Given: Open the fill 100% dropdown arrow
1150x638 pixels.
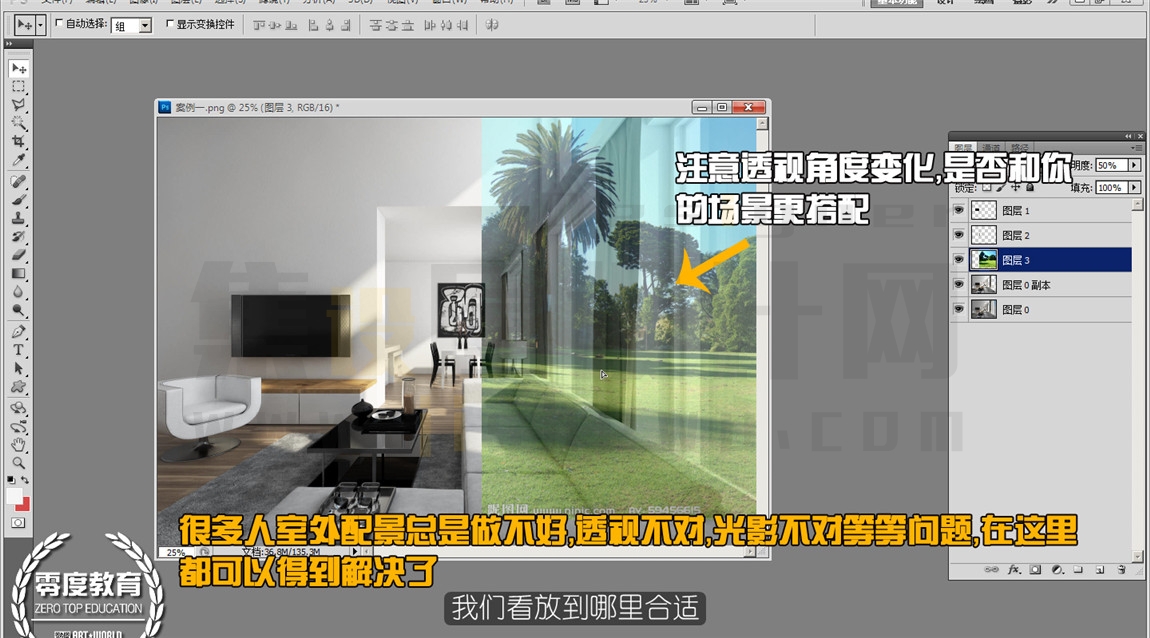Looking at the screenshot, I should 1135,188.
